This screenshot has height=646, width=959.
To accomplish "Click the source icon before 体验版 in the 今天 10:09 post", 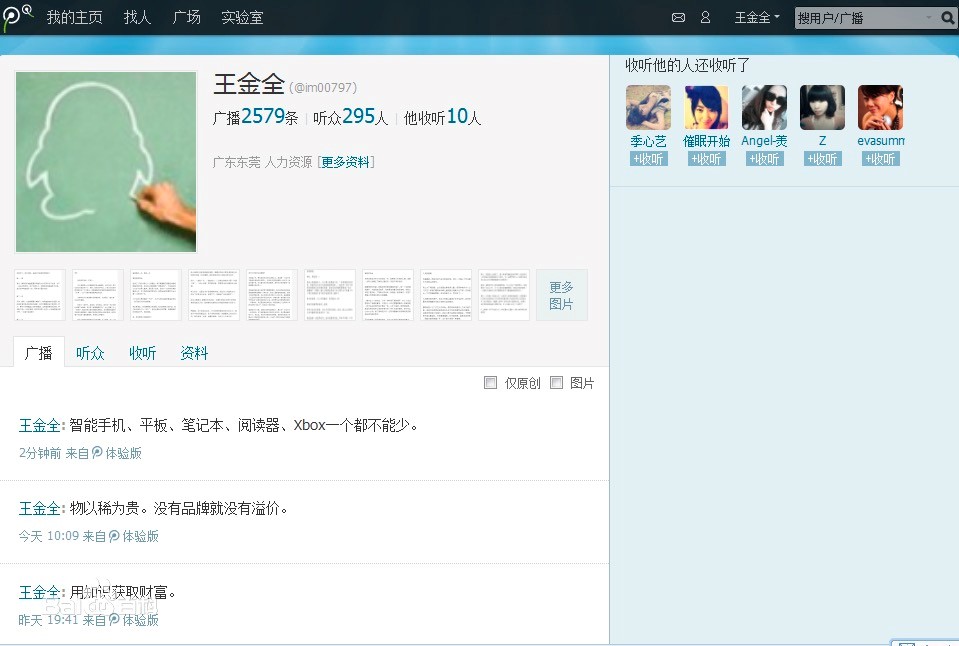I will point(114,536).
